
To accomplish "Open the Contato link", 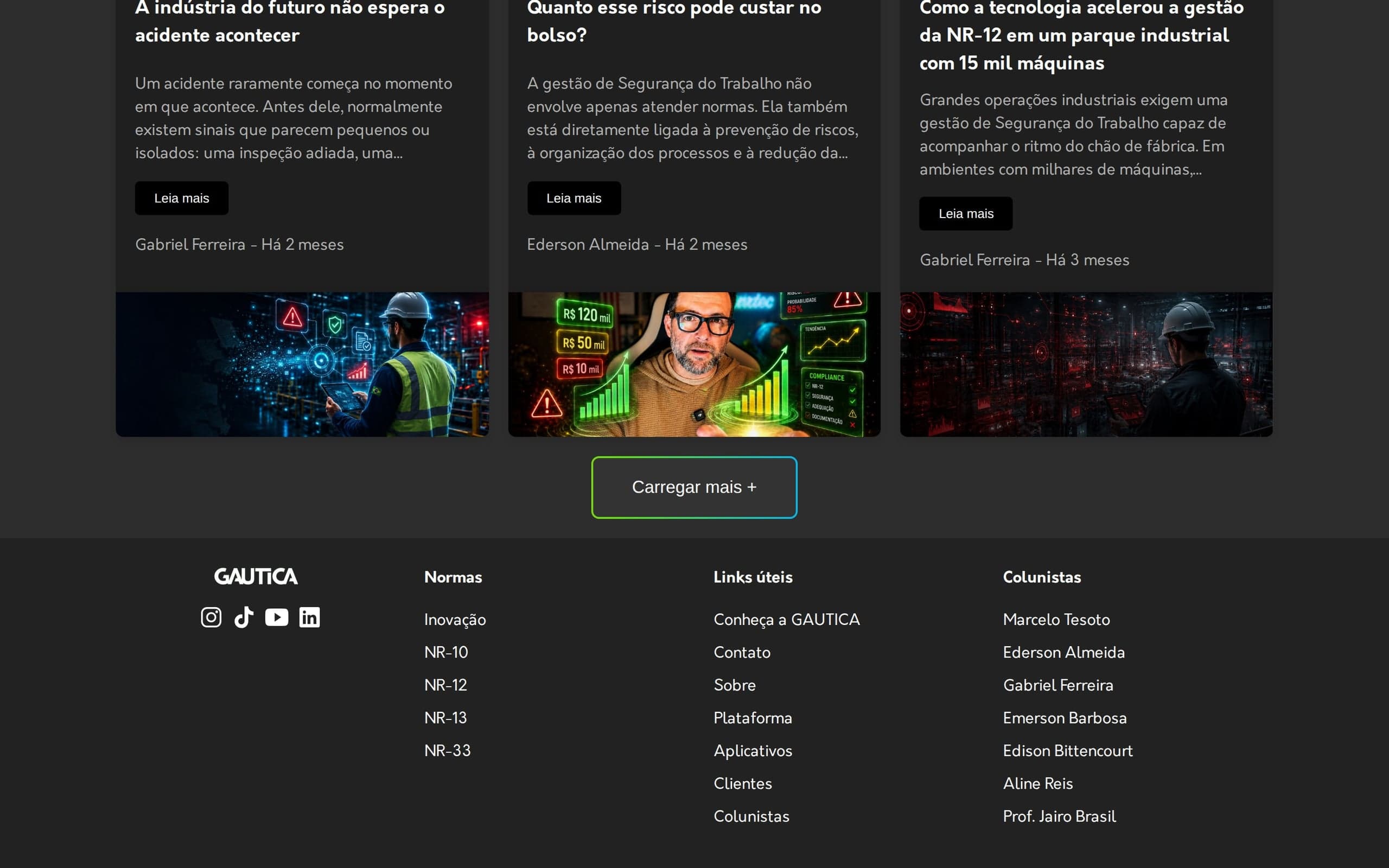I will [x=742, y=652].
